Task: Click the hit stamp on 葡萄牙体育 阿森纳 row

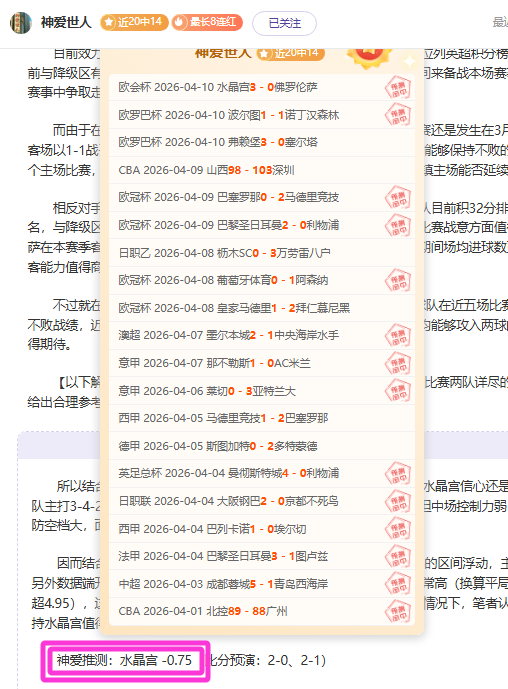Action: coord(398,280)
